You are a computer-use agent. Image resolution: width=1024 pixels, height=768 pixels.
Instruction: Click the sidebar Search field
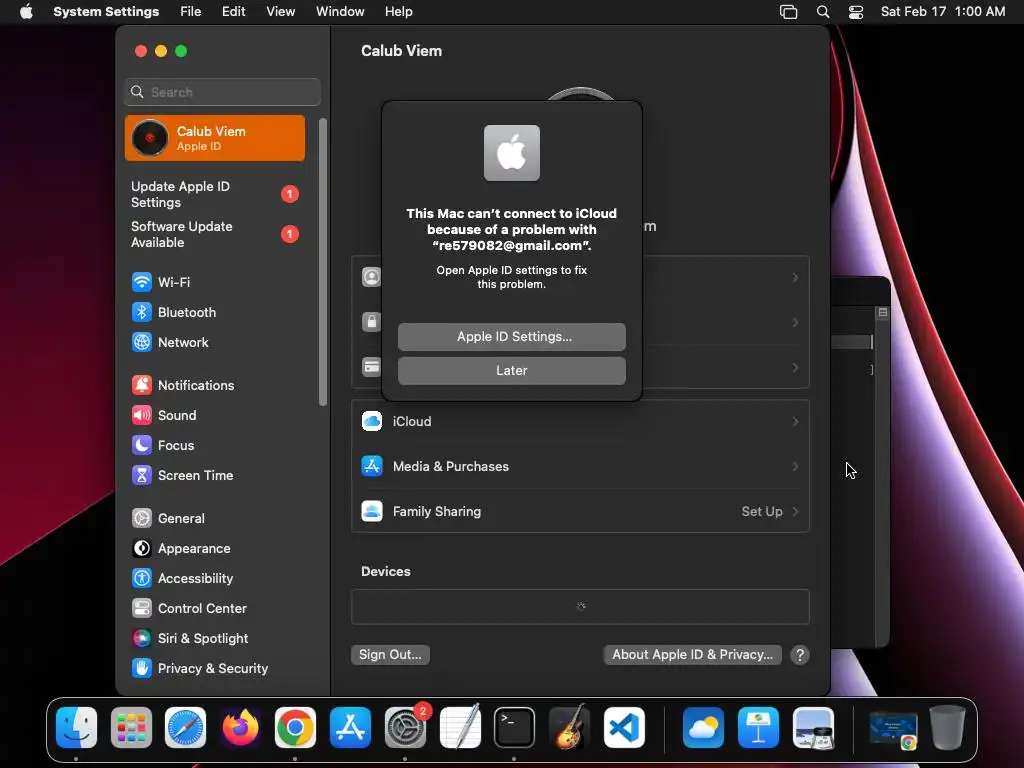pyautogui.click(x=223, y=92)
